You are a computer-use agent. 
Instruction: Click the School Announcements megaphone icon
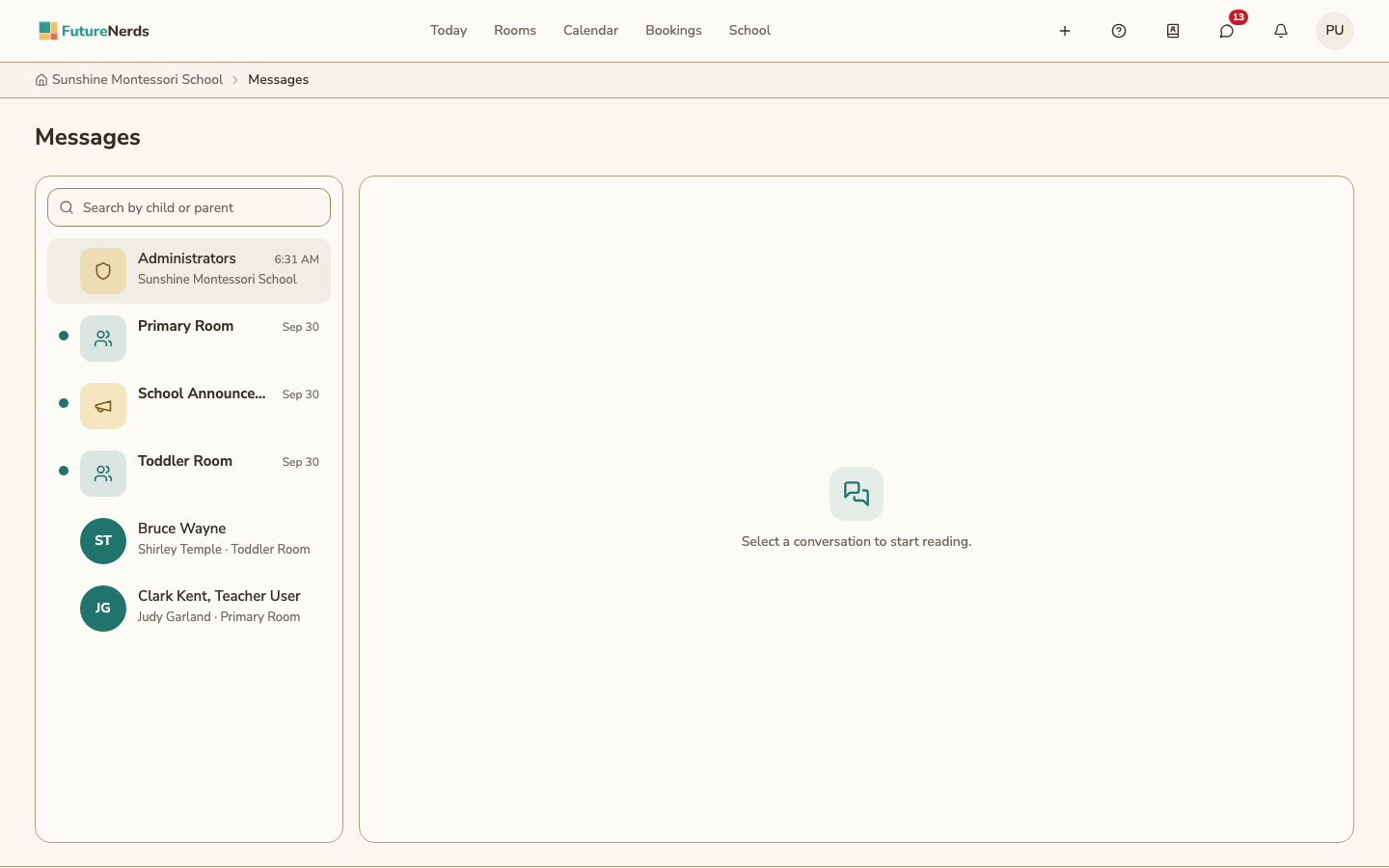pos(103,406)
